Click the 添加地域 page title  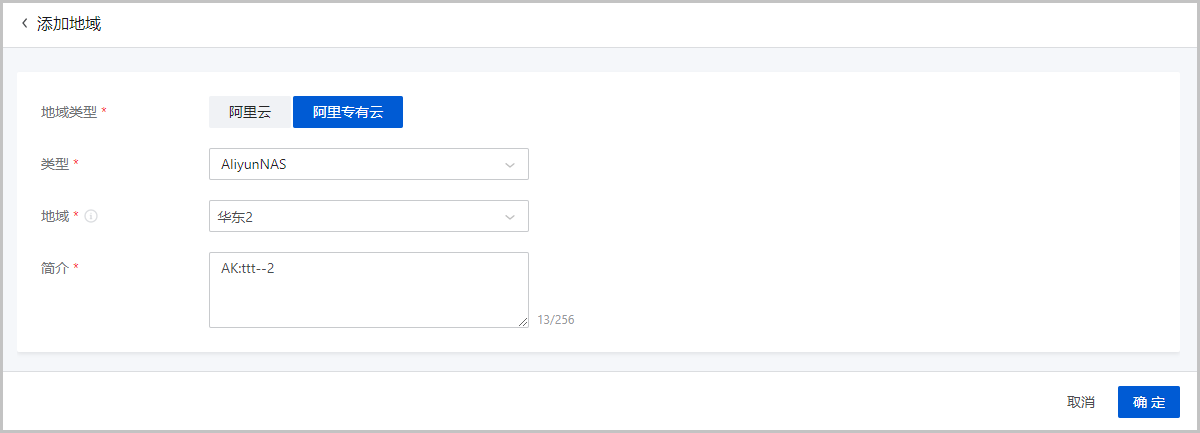69,24
